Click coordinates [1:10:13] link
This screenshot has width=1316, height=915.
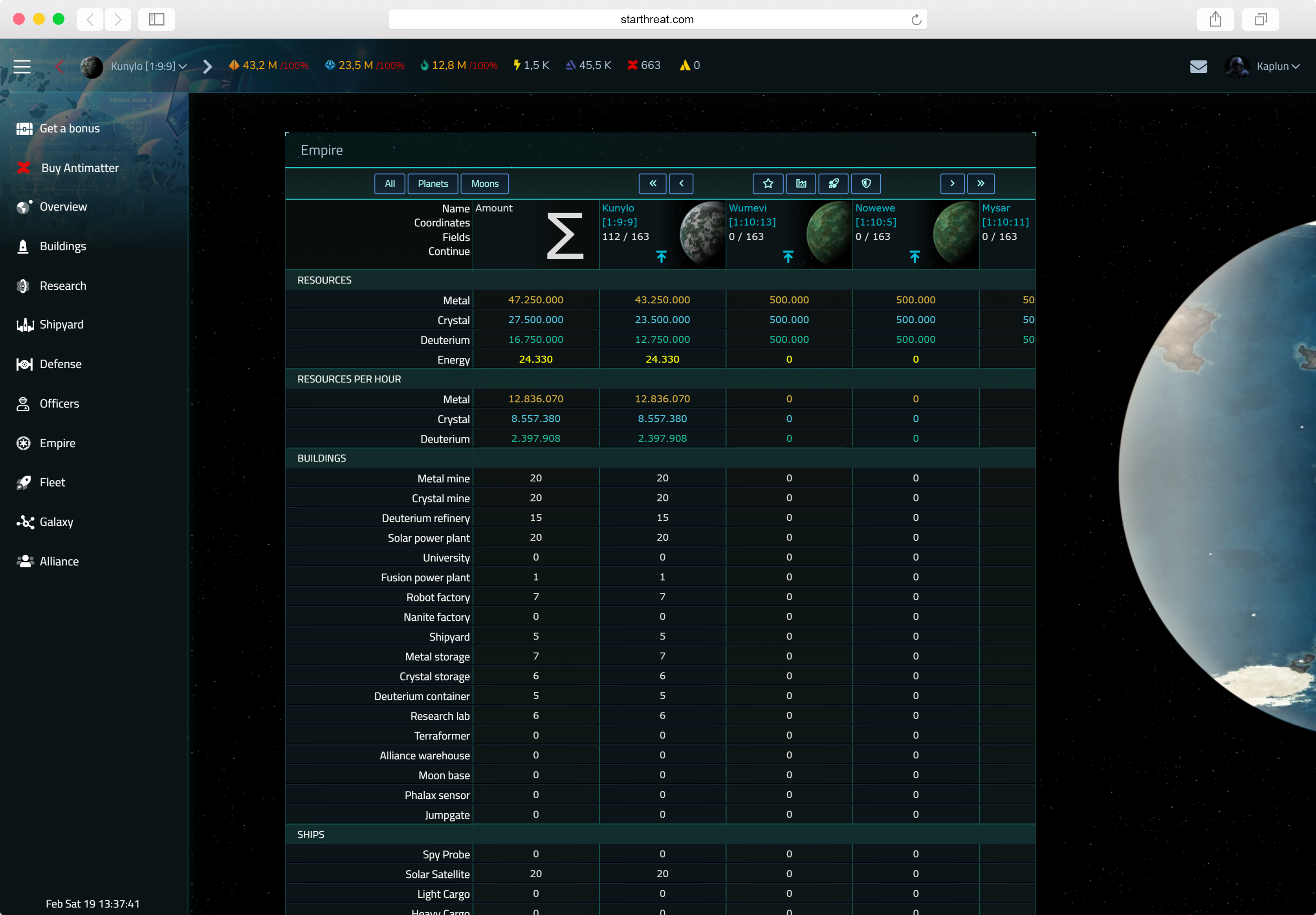tap(752, 222)
